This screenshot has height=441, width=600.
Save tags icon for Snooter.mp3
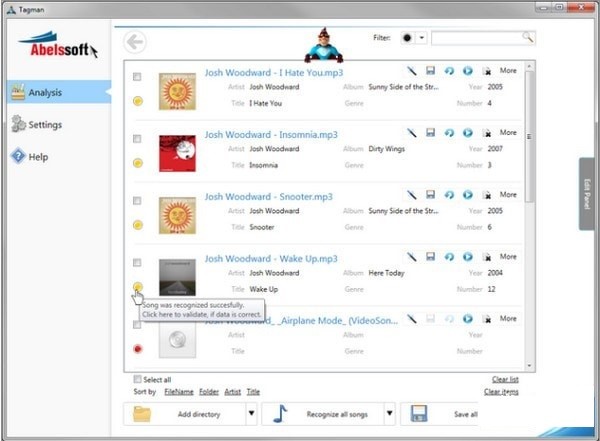tap(430, 195)
